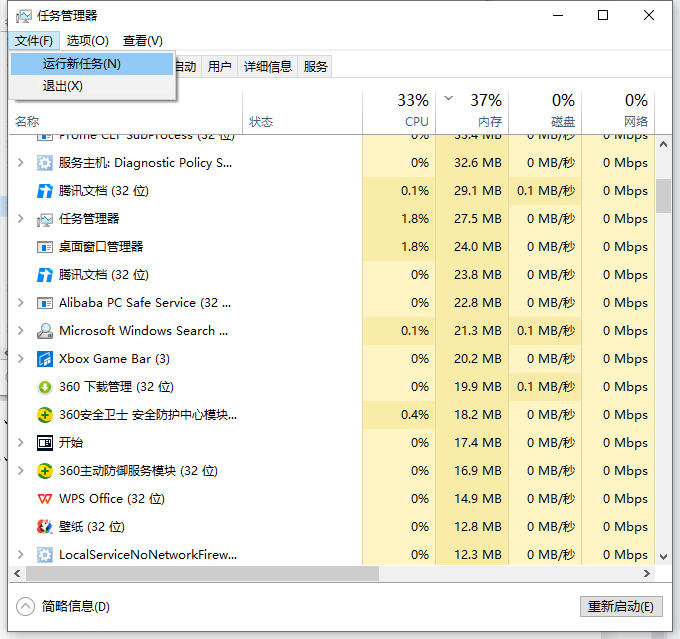Choose 运行新任务(N) from the File menu
The height and width of the screenshot is (639, 680).
82,64
